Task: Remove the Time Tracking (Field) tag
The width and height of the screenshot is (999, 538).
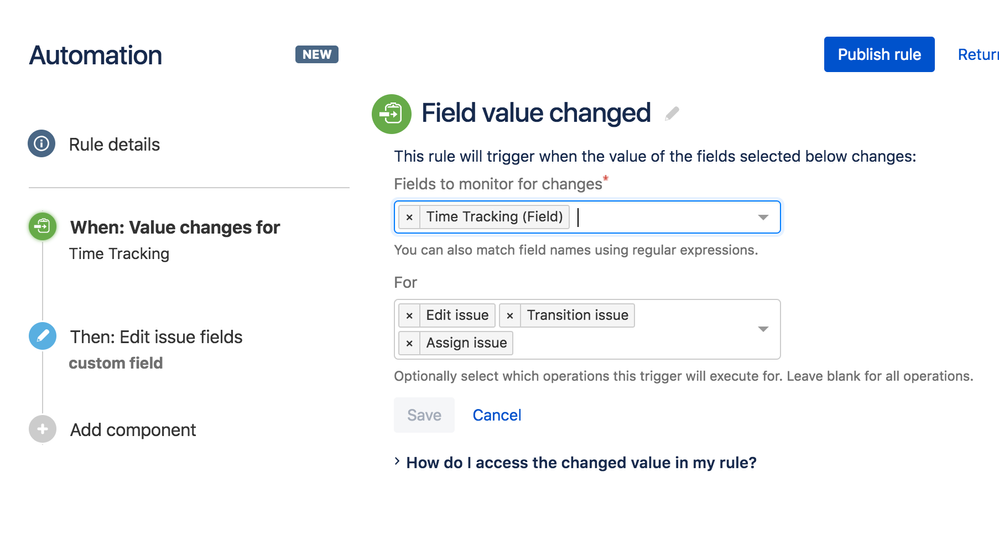Action: 409,217
